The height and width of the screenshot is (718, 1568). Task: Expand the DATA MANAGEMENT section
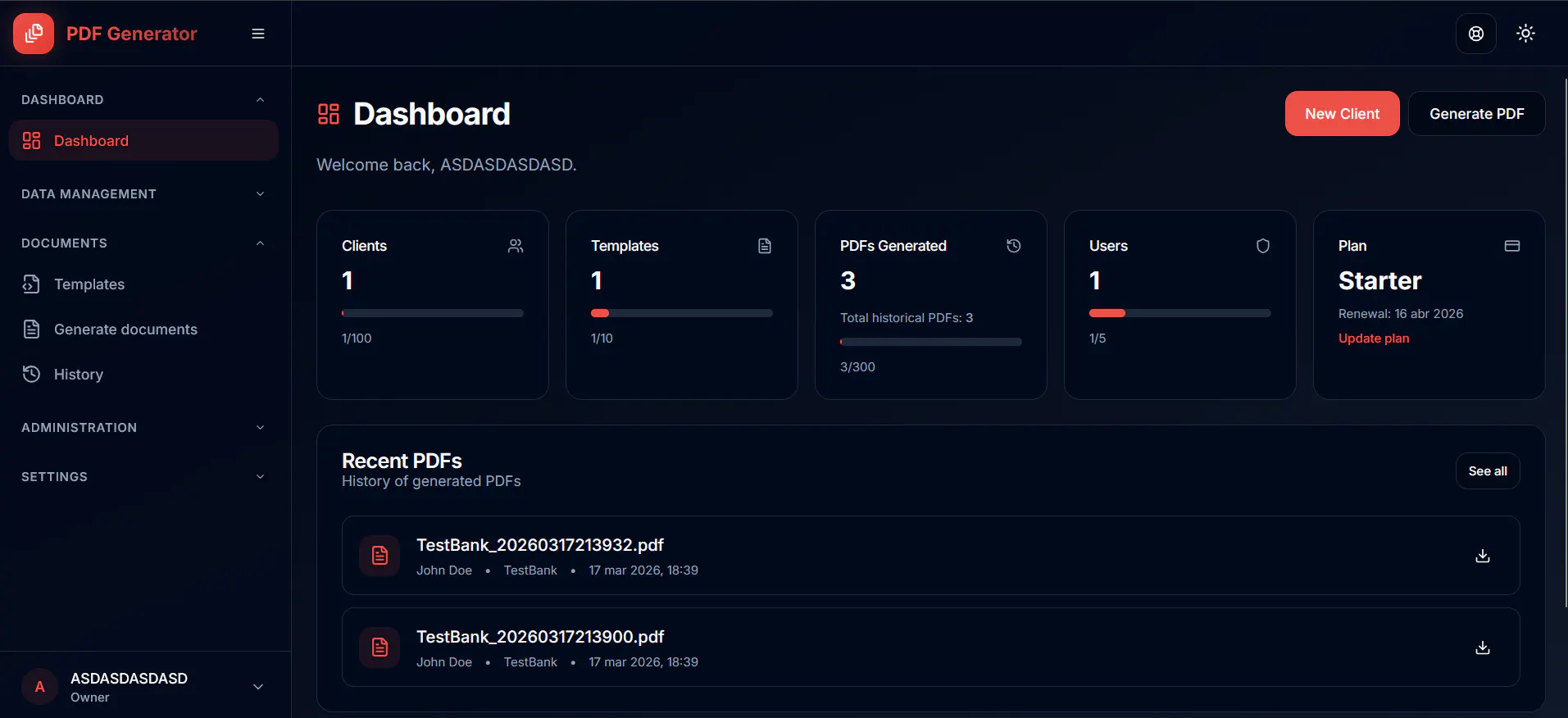coord(144,194)
